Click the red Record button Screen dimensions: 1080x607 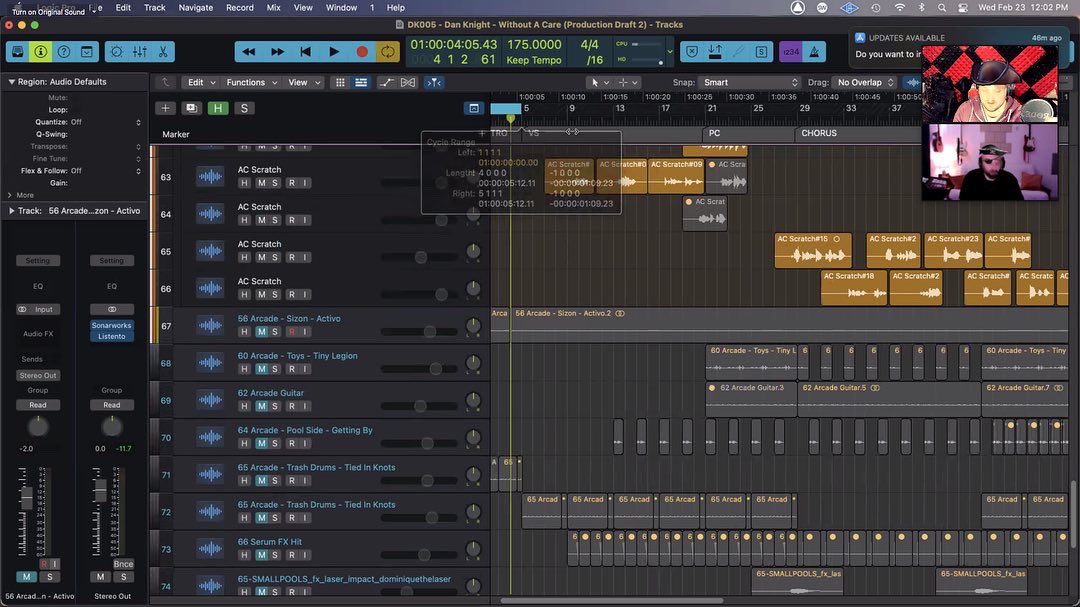pyautogui.click(x=362, y=52)
